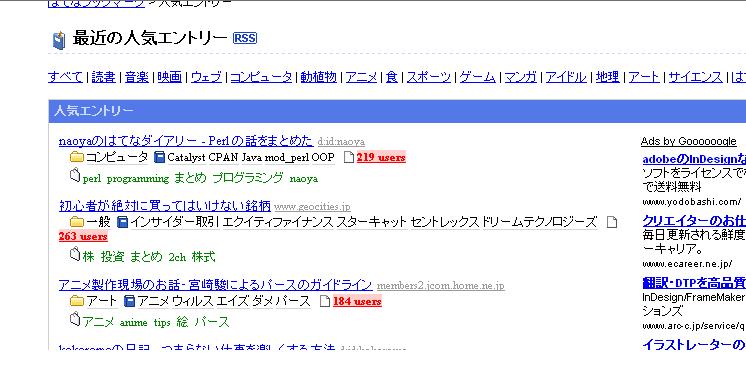
Task: Click the tag icon before perl tag
Action: point(75,176)
